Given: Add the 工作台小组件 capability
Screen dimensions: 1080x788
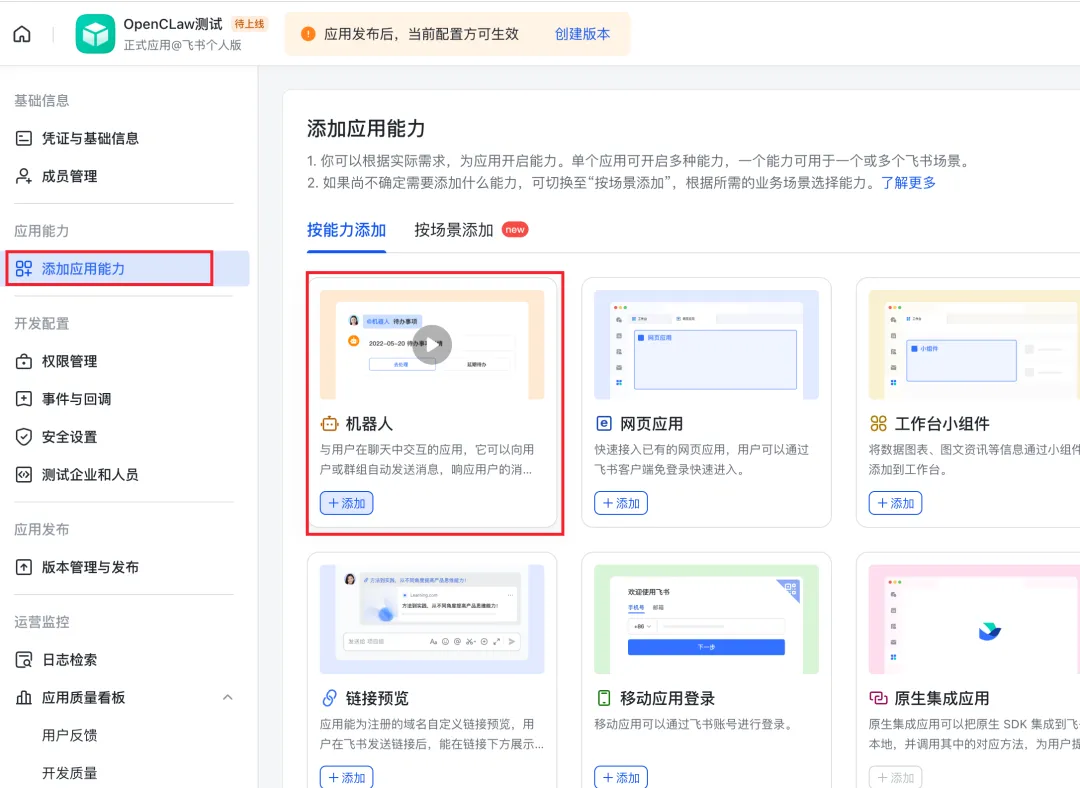Looking at the screenshot, I should (x=895, y=503).
